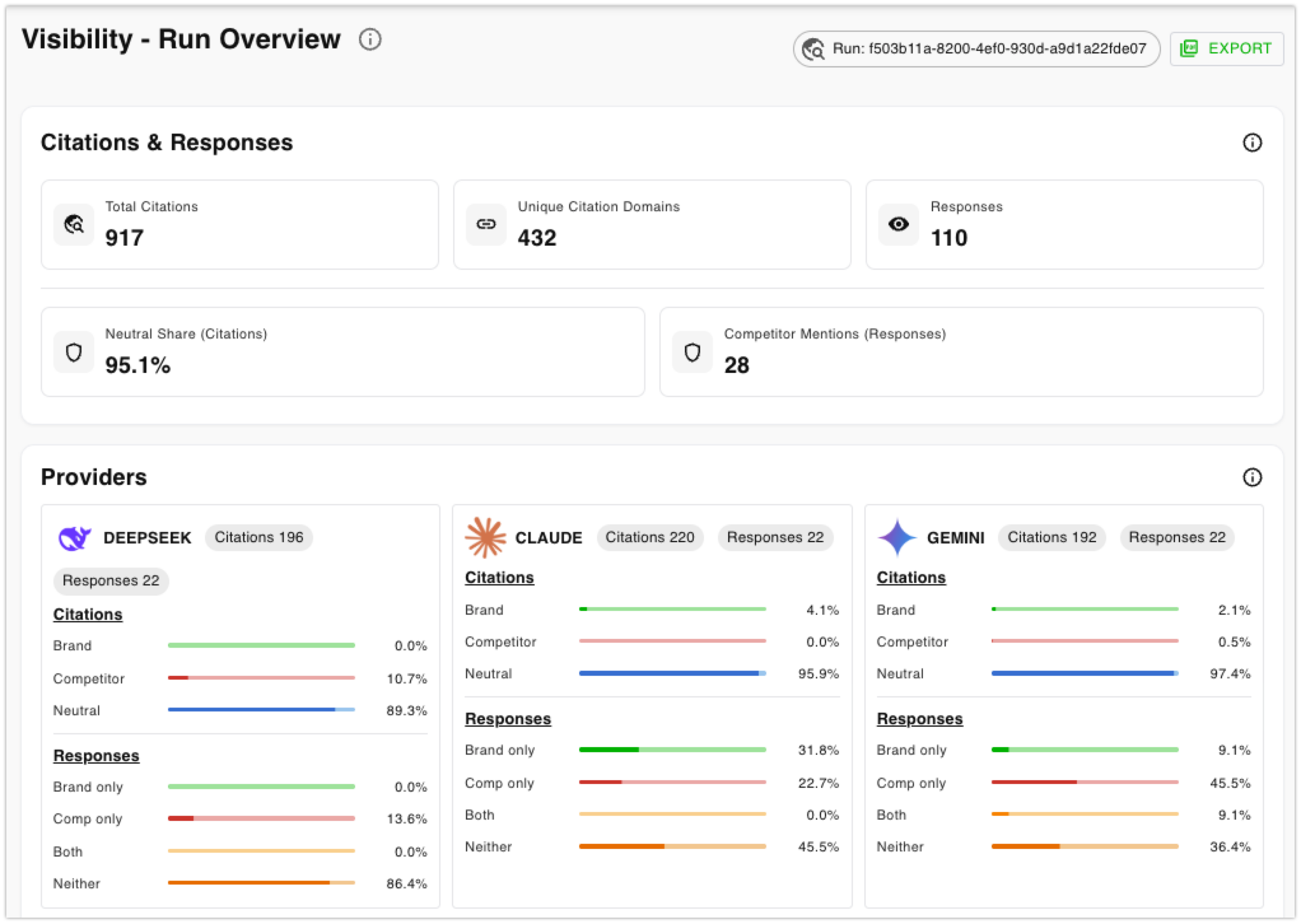Click the Claude starburst logo
Viewport: 1301px width, 924px height.
(x=485, y=538)
